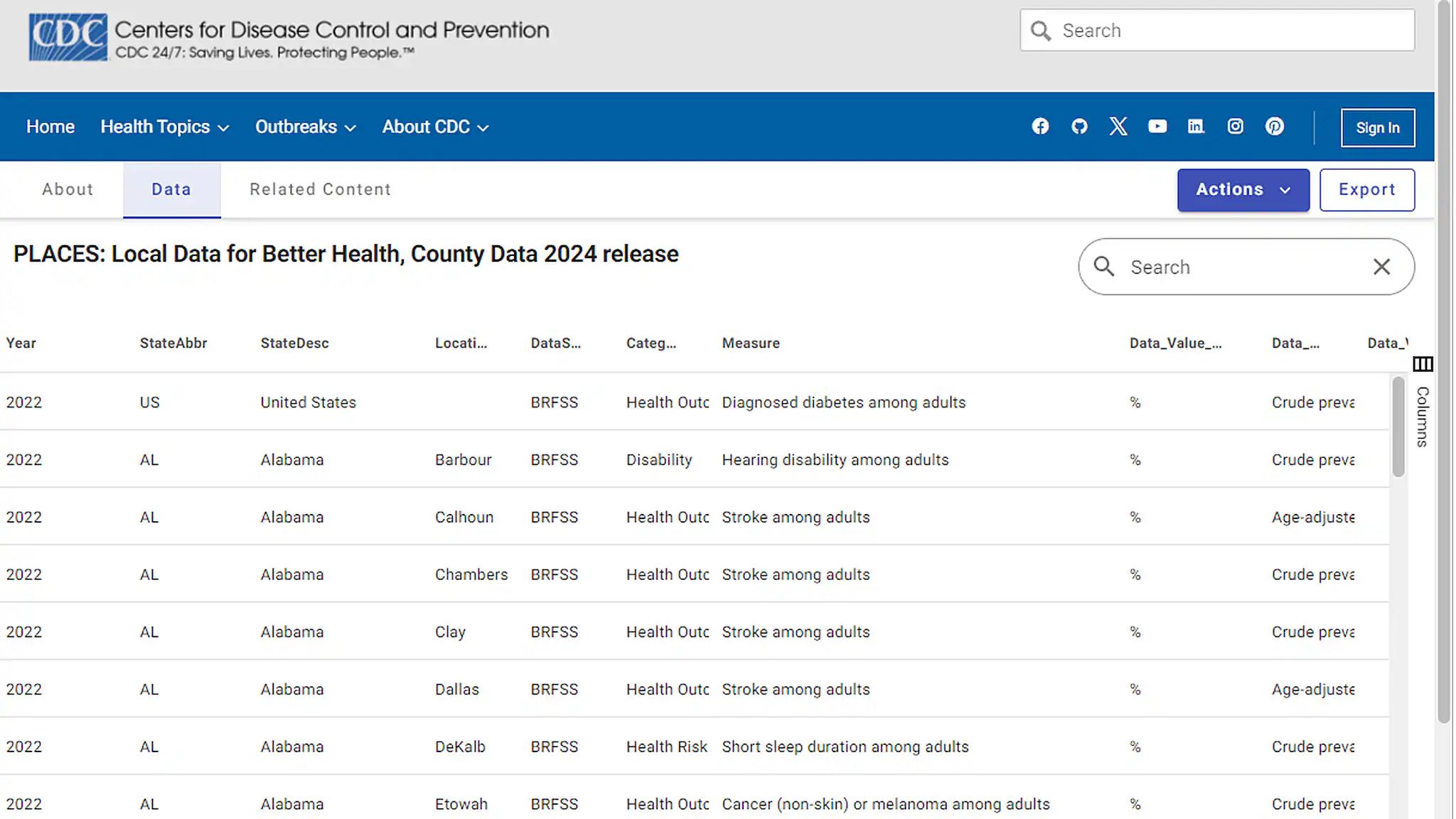The width and height of the screenshot is (1456, 819).
Task: Open CDC's YouTube channel icon
Action: tap(1157, 126)
